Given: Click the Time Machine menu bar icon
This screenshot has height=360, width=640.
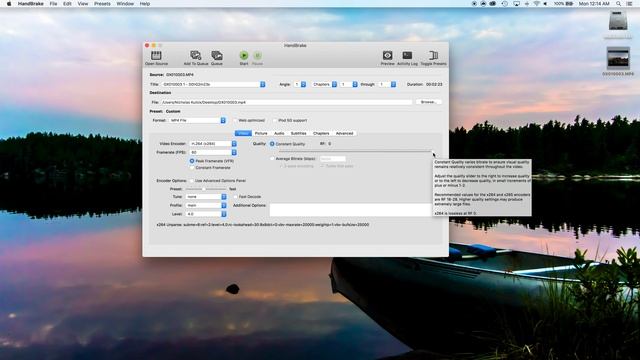Looking at the screenshot, I should [505, 4].
